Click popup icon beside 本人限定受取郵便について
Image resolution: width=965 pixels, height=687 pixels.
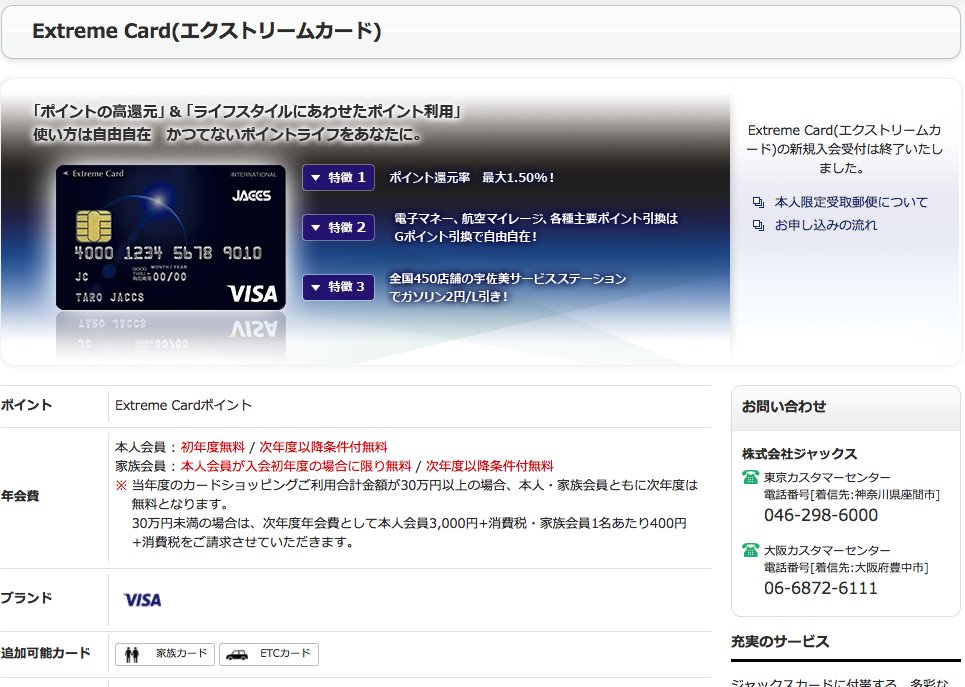click(x=758, y=203)
